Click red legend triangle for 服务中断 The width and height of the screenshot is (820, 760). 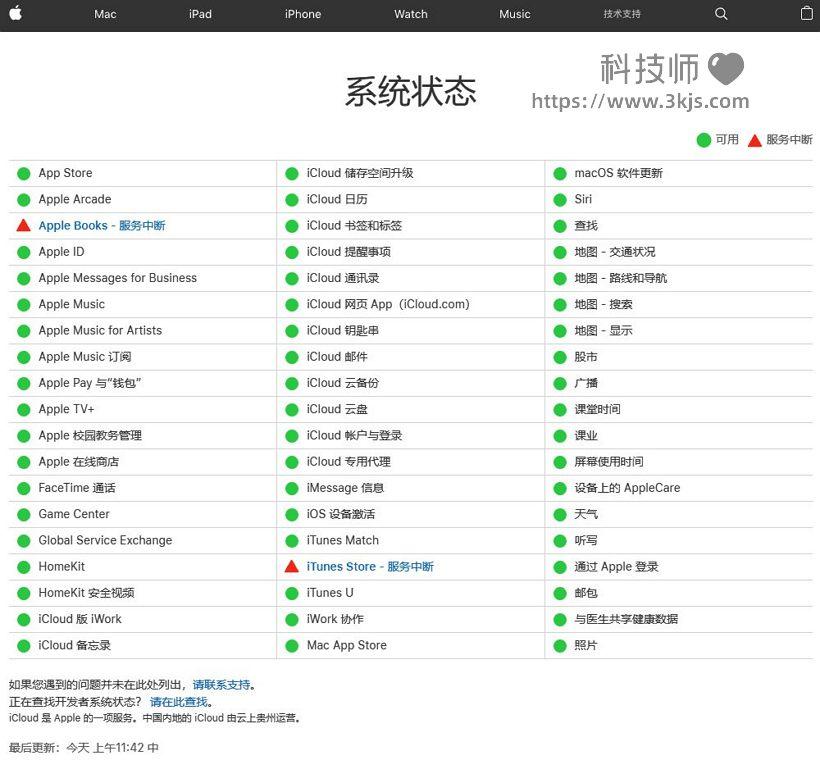tap(755, 140)
